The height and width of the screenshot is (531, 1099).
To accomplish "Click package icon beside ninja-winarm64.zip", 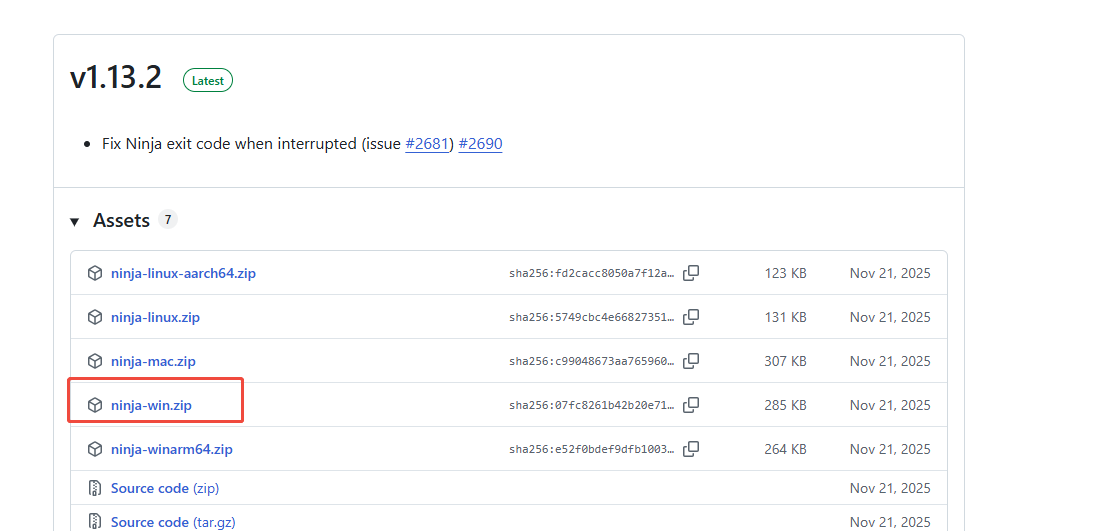I will click(x=95, y=449).
